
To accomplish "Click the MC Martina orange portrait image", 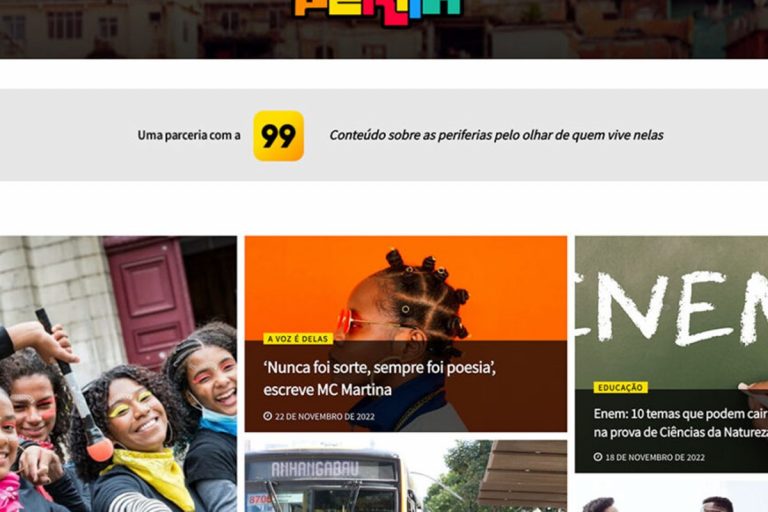I will (406, 289).
